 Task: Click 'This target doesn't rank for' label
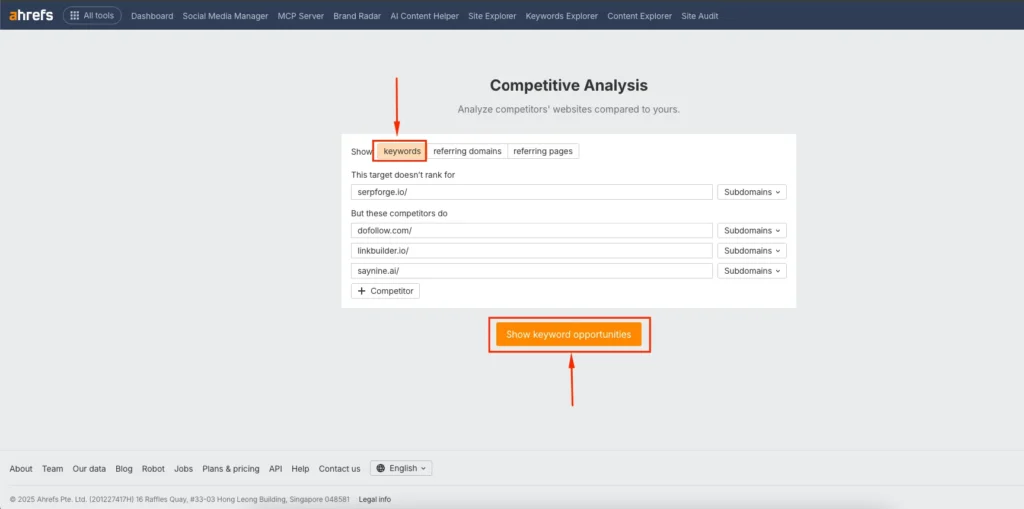coord(403,175)
